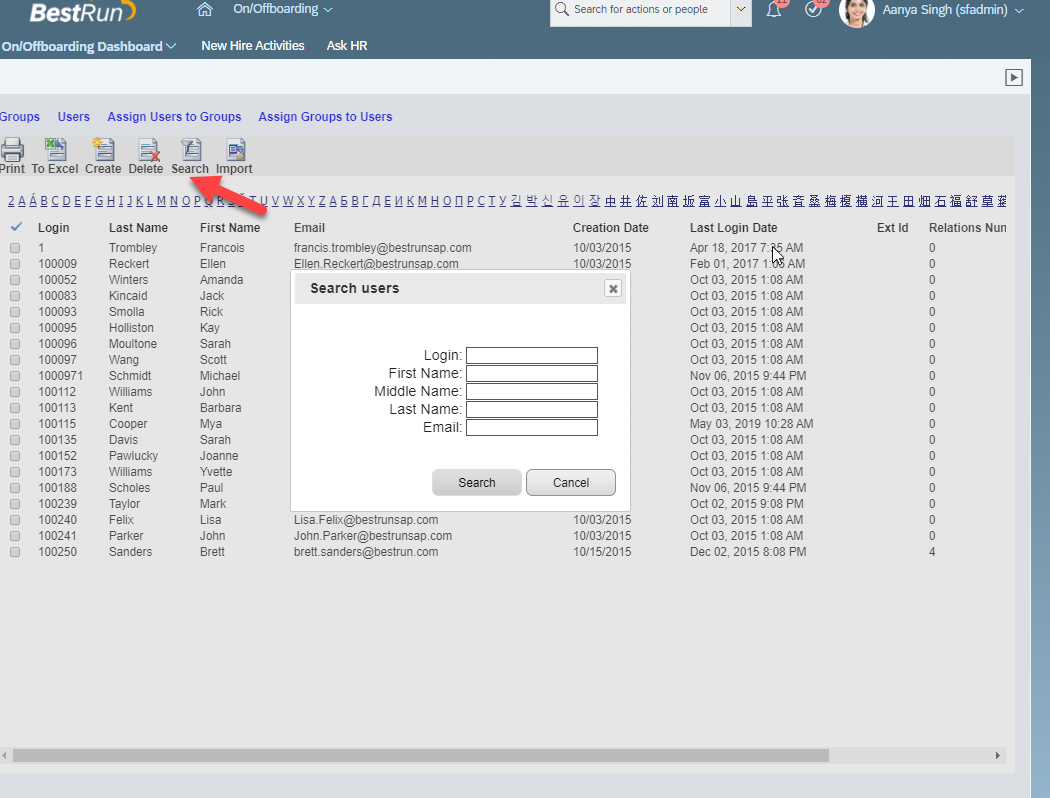This screenshot has width=1050, height=798.
Task: Open the New Hire Activities tab
Action: [x=252, y=46]
